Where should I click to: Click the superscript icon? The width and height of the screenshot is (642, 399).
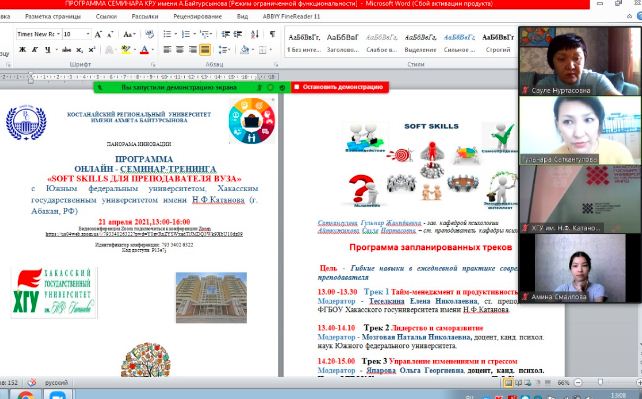click(x=92, y=50)
